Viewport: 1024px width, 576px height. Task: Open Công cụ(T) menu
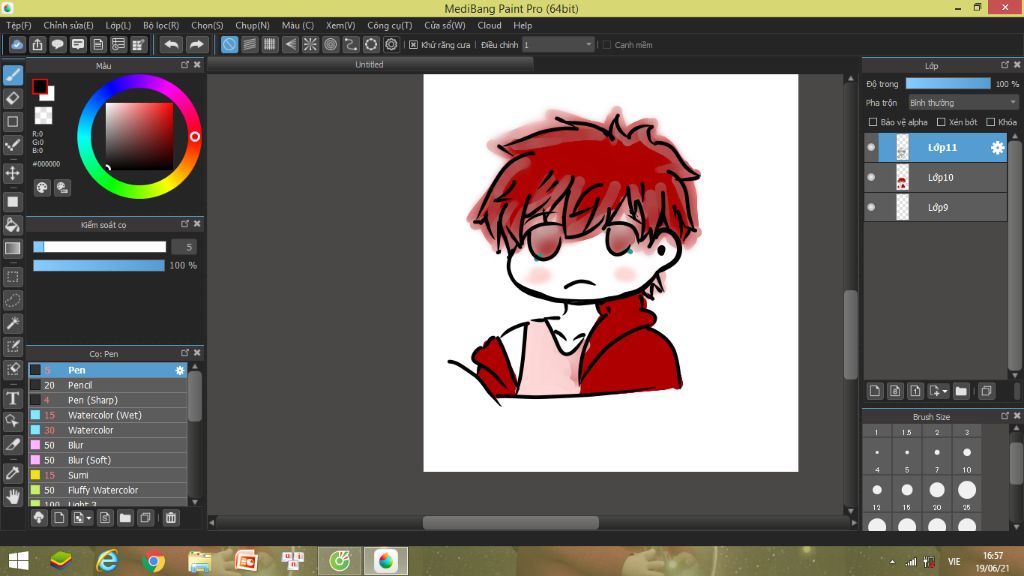click(389, 25)
